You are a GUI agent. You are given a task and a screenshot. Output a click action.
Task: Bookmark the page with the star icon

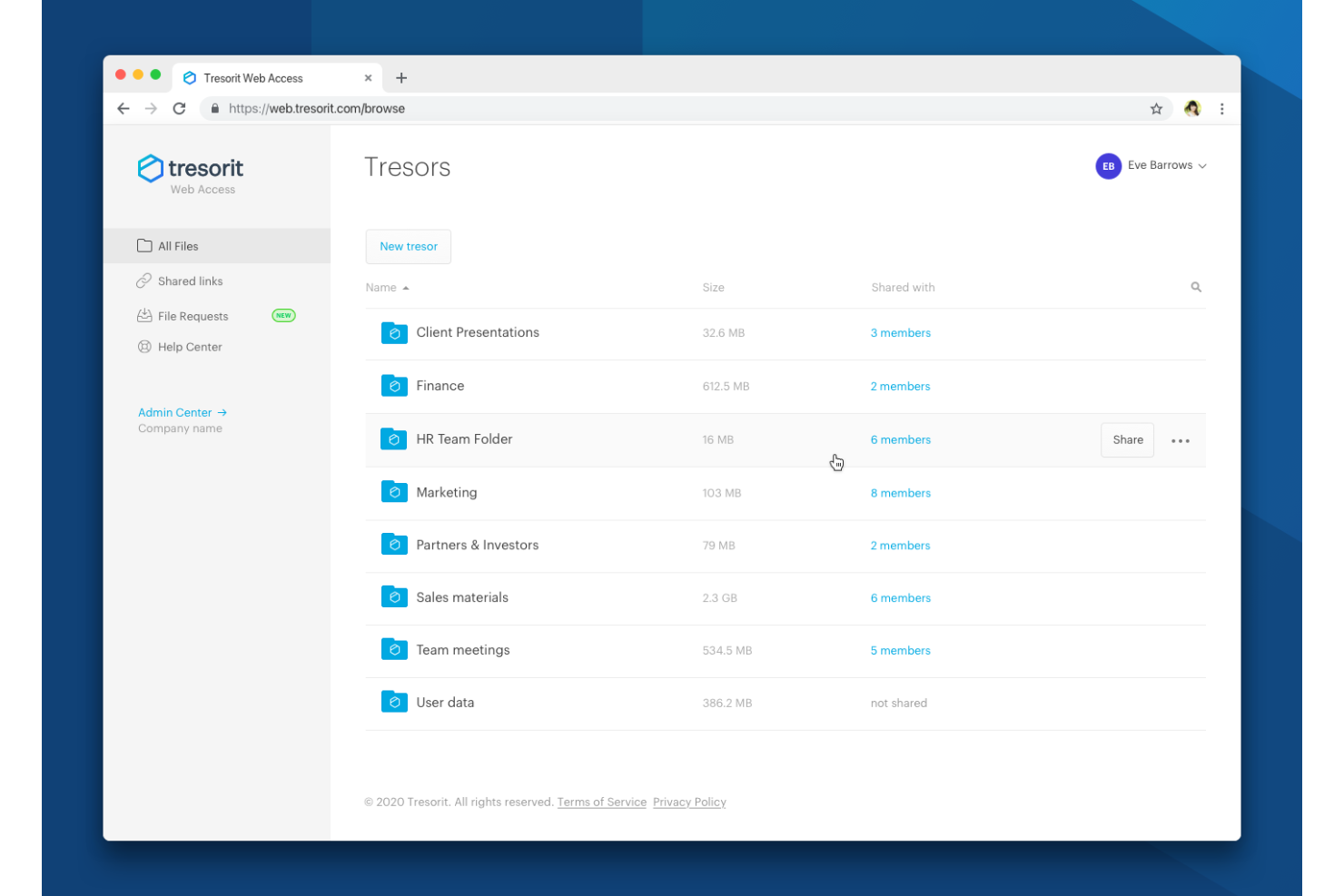point(1156,109)
